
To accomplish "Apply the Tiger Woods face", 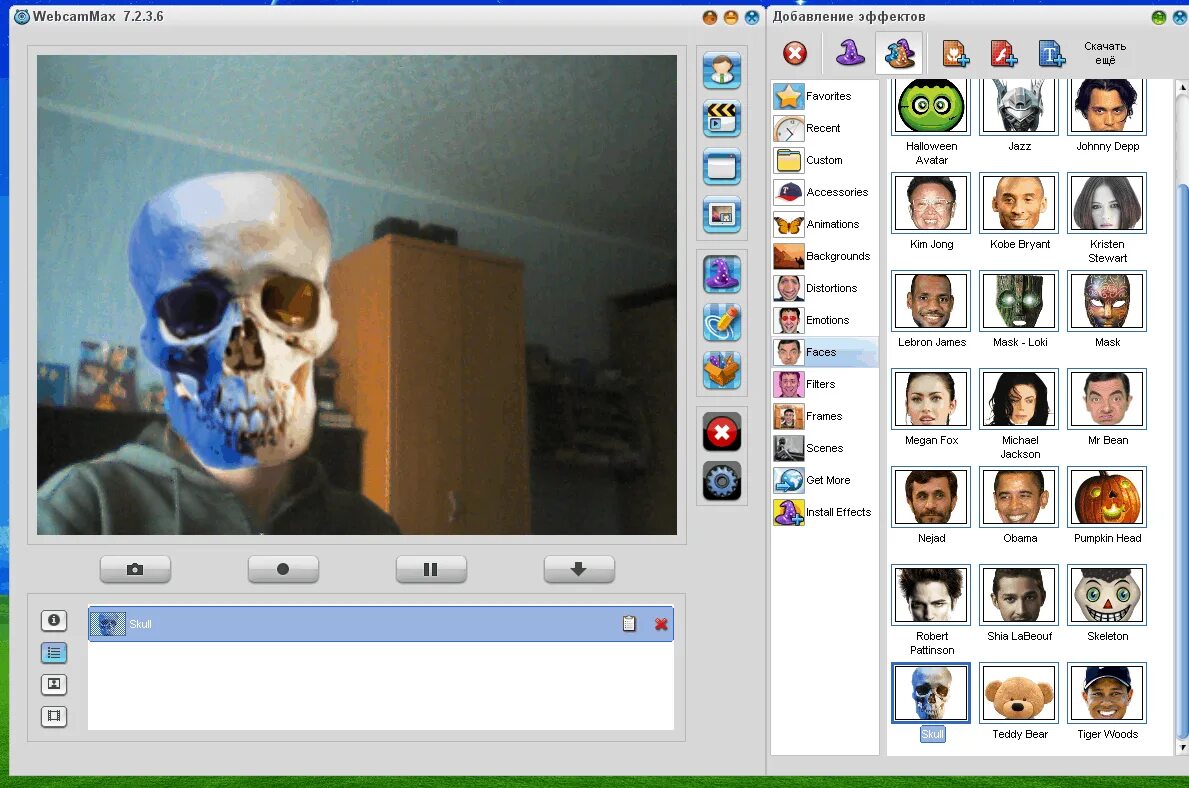I will coord(1107,692).
